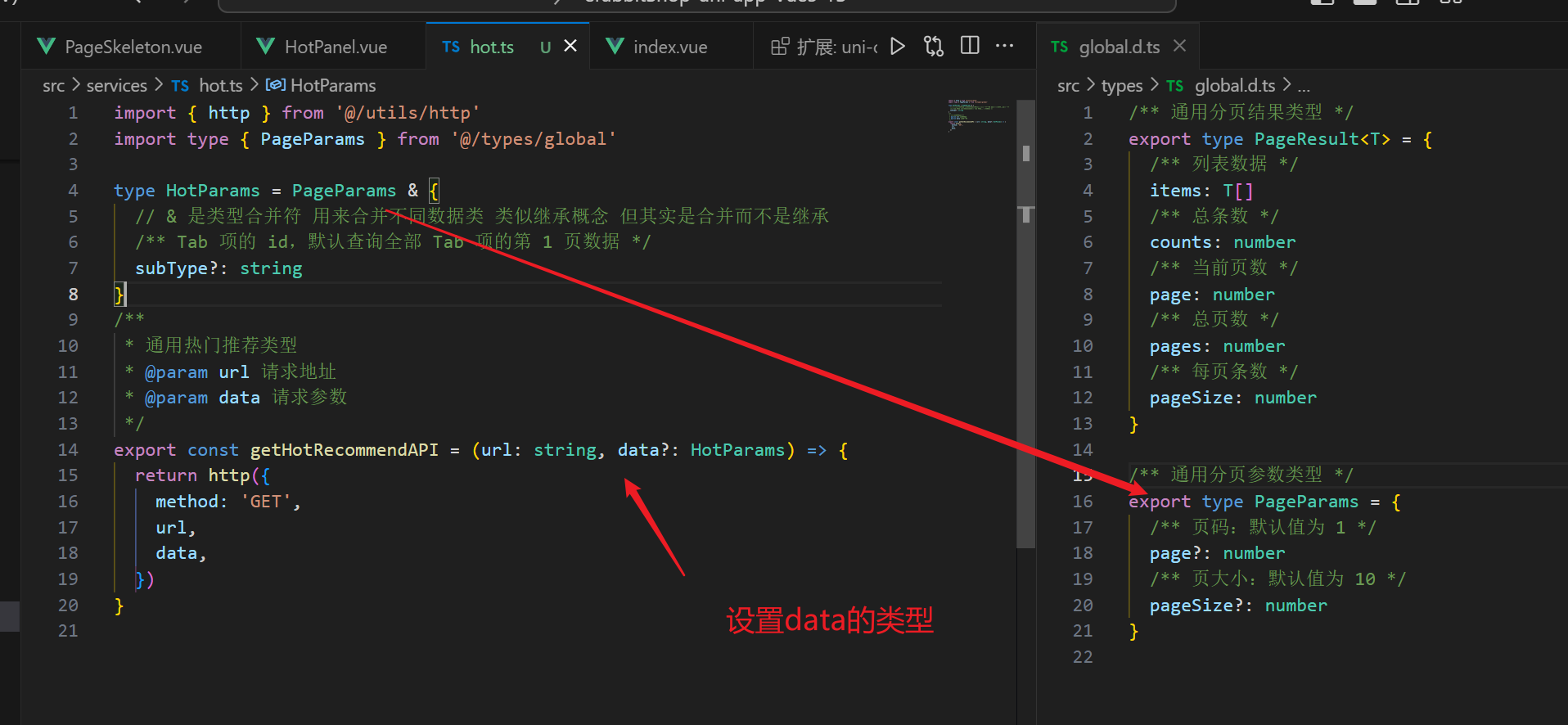Click the src breadcrumb above hot.ts

[54, 86]
